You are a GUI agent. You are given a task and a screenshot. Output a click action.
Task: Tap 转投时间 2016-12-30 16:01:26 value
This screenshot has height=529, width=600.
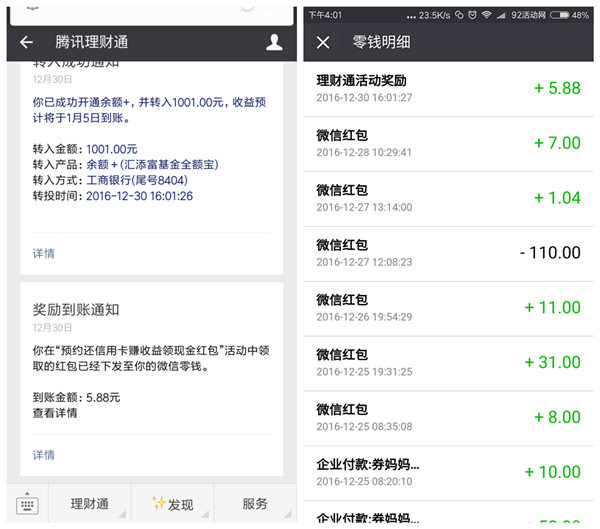(x=139, y=196)
